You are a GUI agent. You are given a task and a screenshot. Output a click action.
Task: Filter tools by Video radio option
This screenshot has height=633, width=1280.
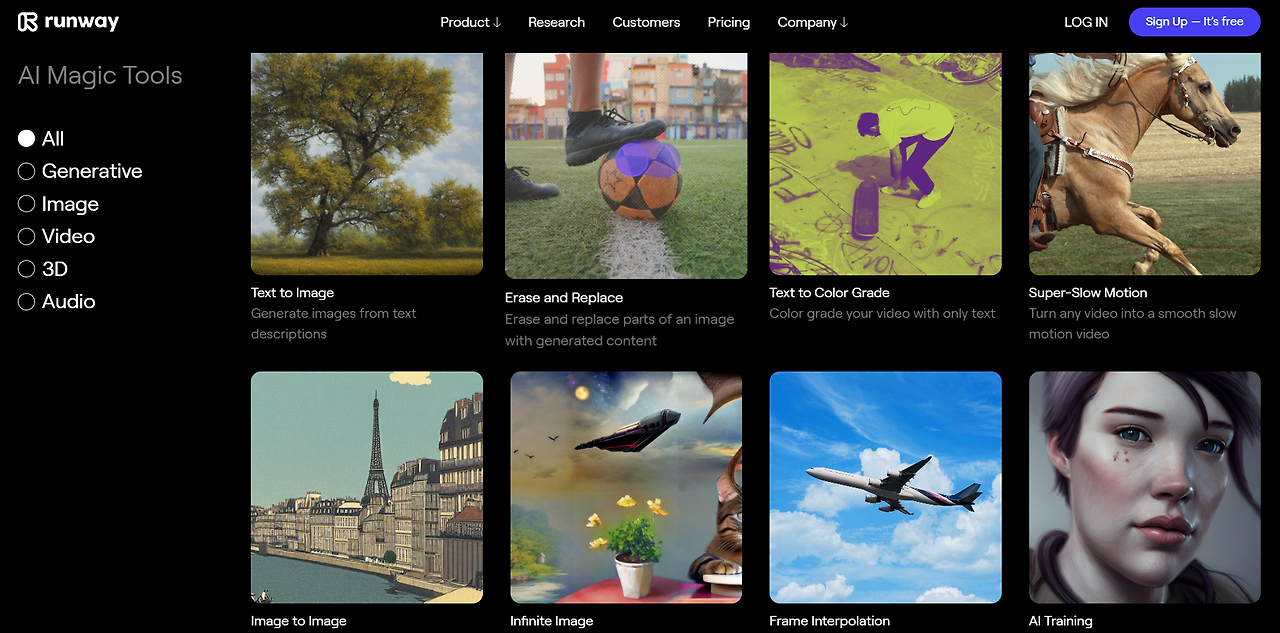[x=26, y=236]
